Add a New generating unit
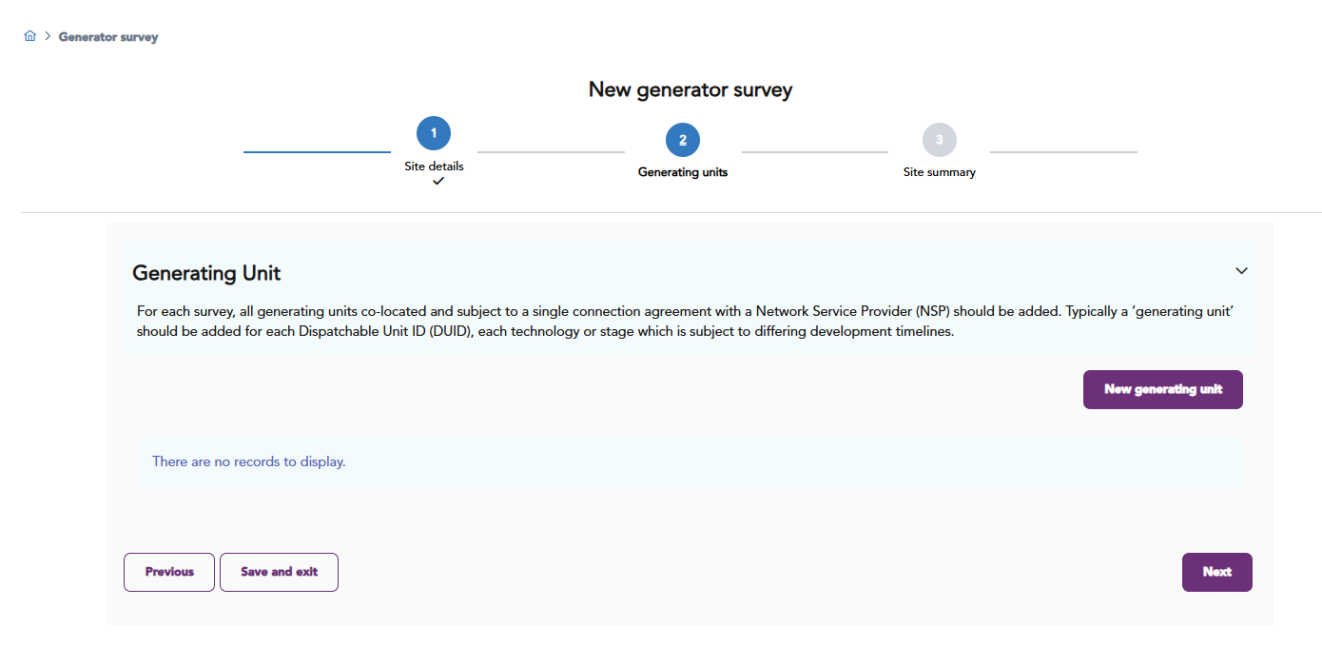 coord(1162,390)
